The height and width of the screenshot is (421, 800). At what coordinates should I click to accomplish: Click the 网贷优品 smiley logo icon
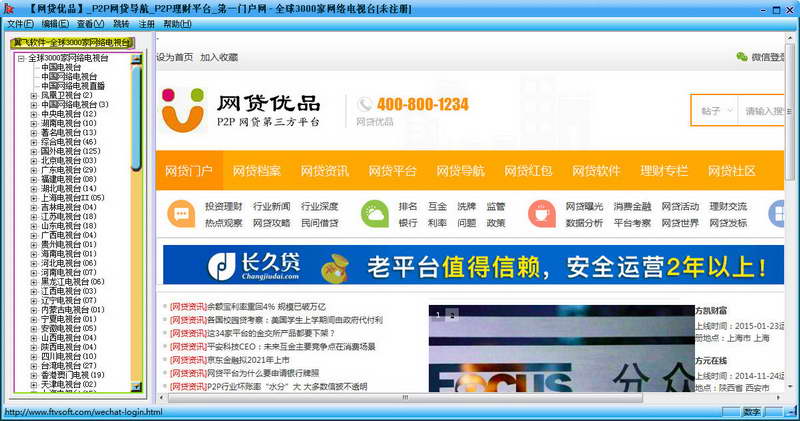[x=183, y=110]
